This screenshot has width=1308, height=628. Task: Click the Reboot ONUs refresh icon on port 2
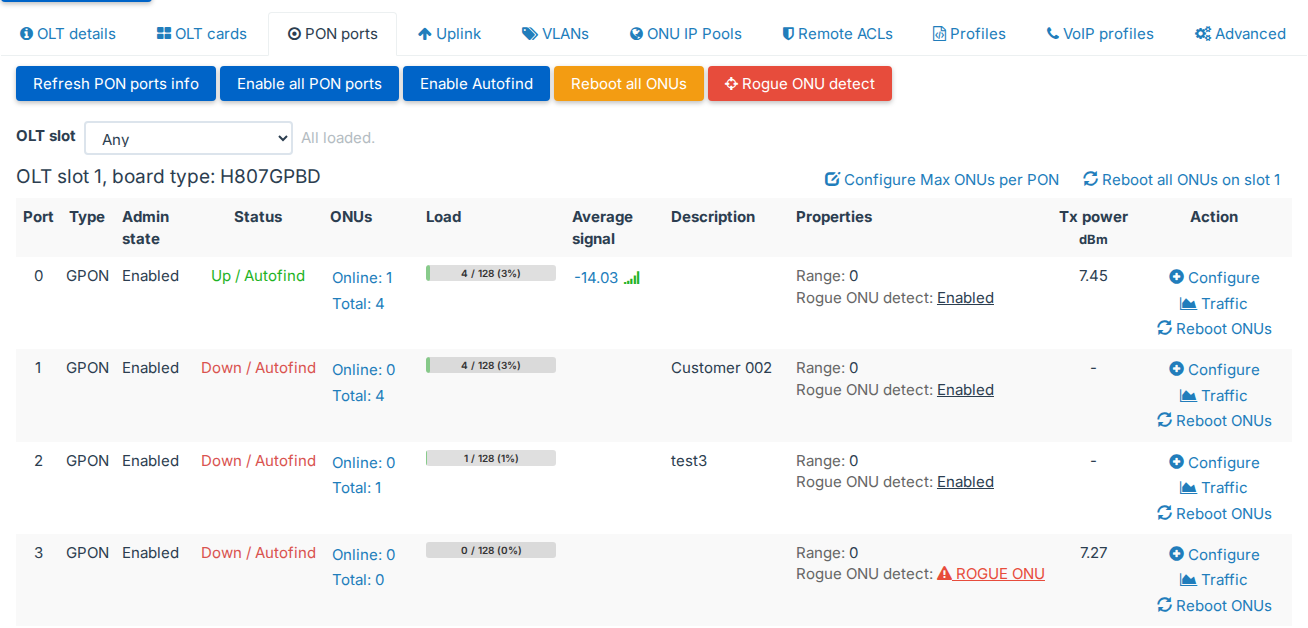pyautogui.click(x=1164, y=513)
